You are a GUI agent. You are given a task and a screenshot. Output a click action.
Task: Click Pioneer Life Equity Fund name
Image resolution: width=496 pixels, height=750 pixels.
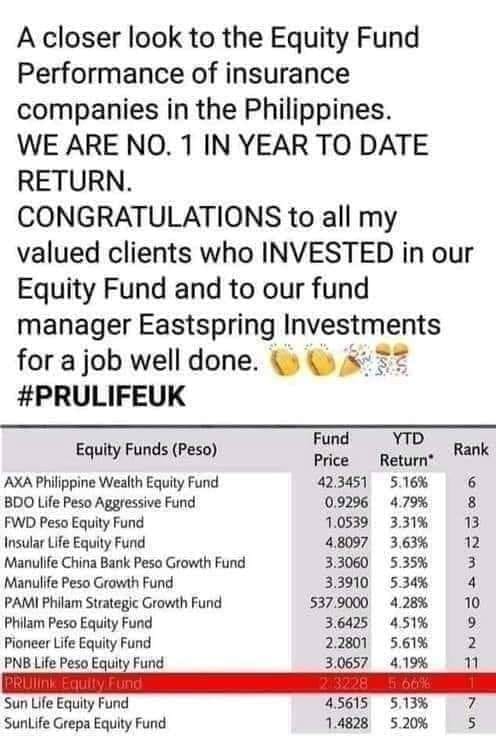[x=77, y=643]
